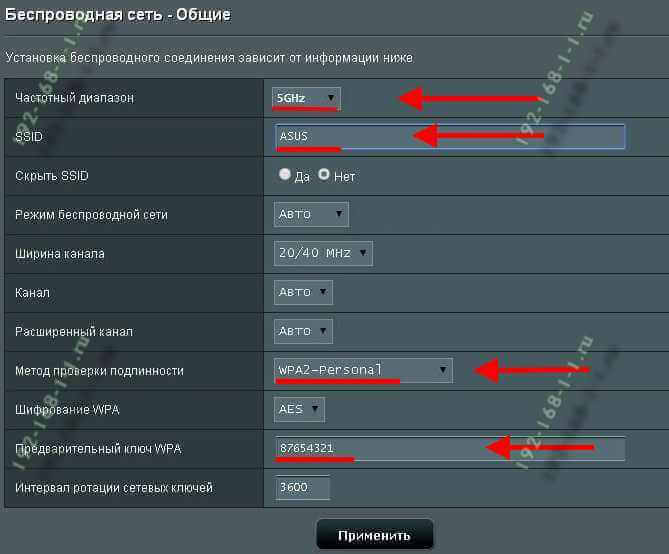This screenshot has width=669, height=554.
Task: Click the WPA pre-shared key field 87654321
Action: (x=450, y=449)
